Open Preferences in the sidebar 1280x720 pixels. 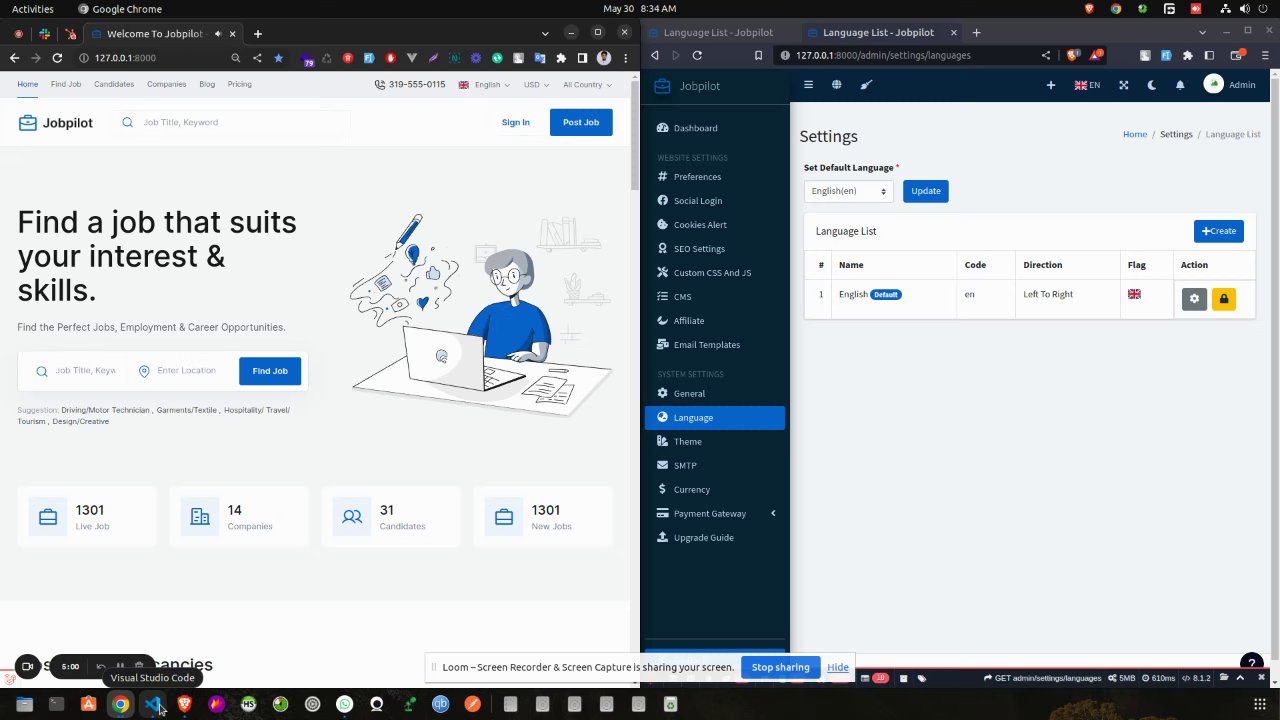[x=715, y=177]
